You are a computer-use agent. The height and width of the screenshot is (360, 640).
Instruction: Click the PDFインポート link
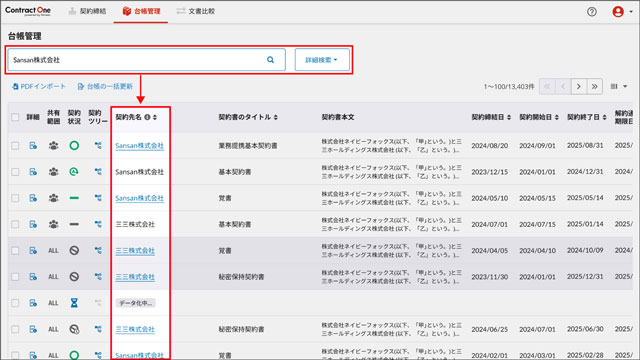click(39, 87)
